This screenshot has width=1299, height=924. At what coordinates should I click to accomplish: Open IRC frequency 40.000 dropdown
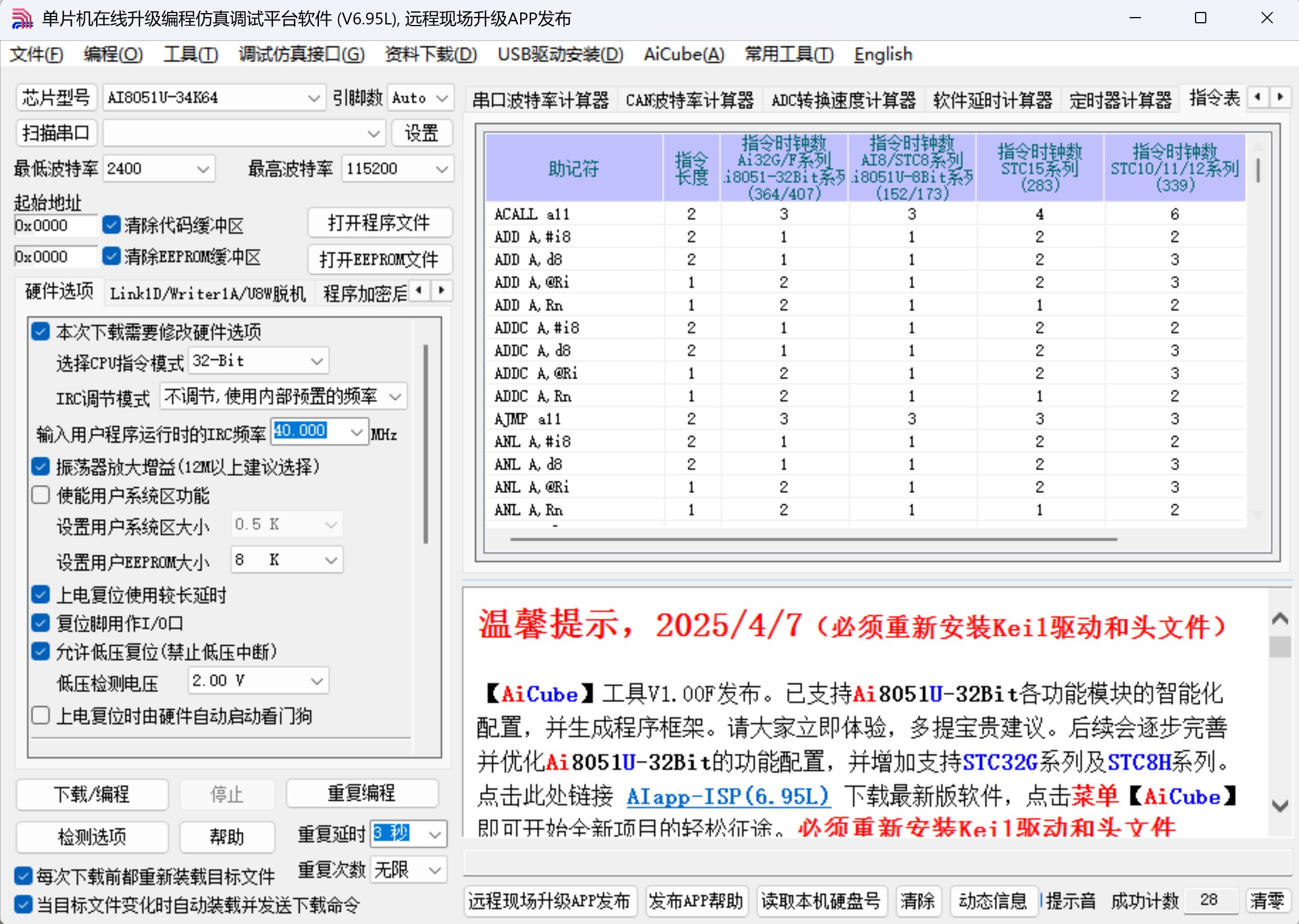[x=319, y=431]
